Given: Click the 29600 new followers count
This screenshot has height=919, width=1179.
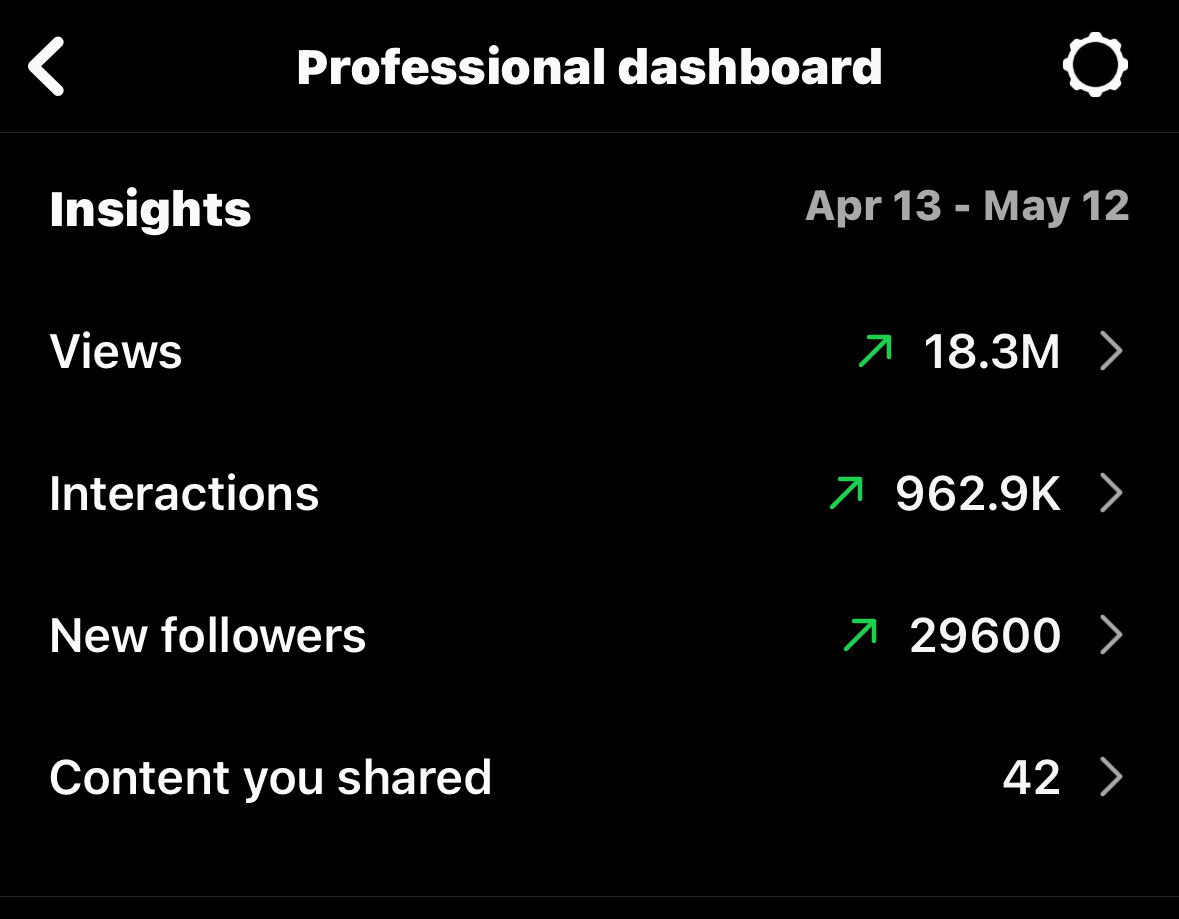Looking at the screenshot, I should point(985,635).
